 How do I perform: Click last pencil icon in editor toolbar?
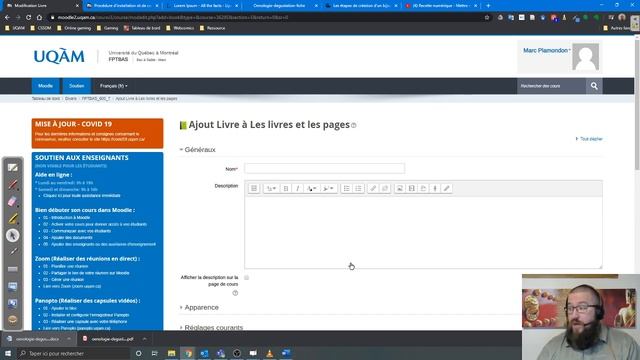point(447,188)
